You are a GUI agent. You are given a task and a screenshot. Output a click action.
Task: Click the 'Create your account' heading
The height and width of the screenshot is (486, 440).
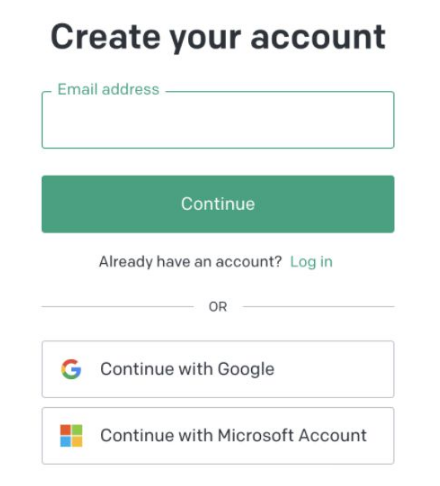click(x=218, y=37)
